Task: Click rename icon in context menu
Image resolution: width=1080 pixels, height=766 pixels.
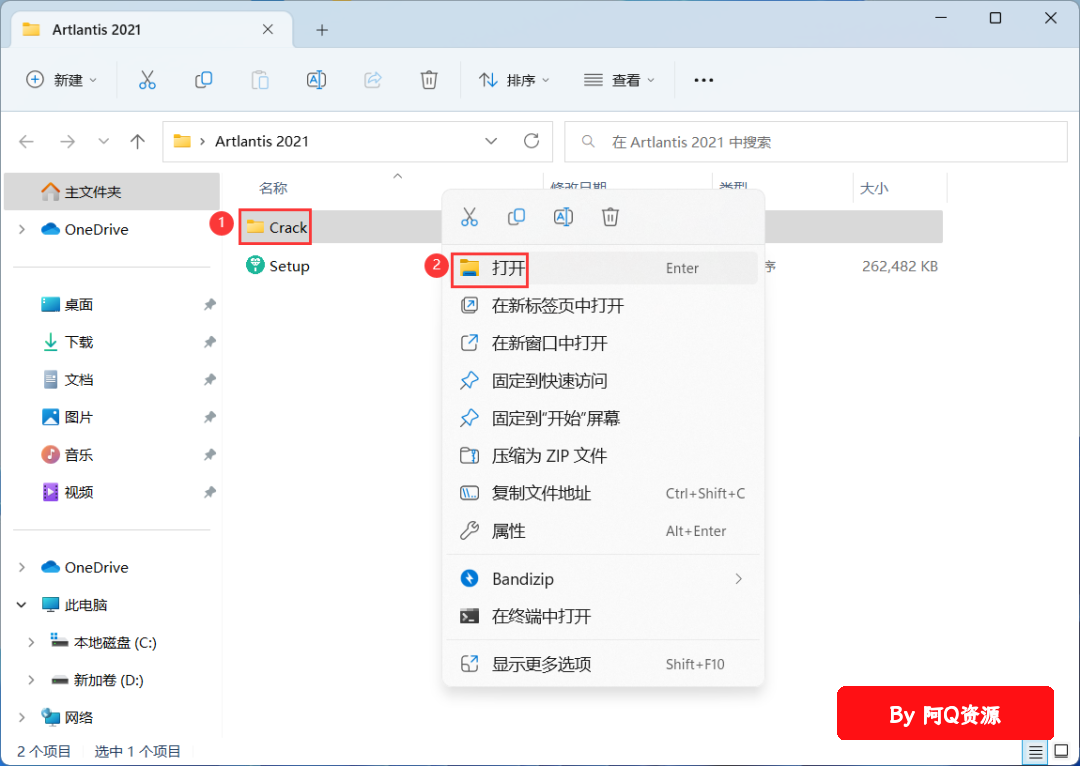Action: 563,217
